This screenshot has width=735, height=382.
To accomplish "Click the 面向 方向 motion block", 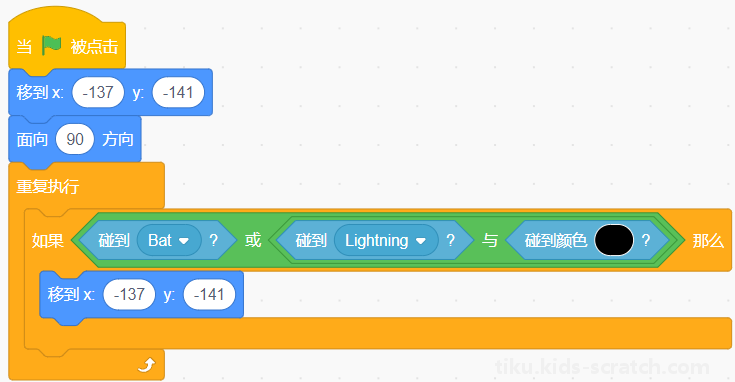I will (75, 139).
